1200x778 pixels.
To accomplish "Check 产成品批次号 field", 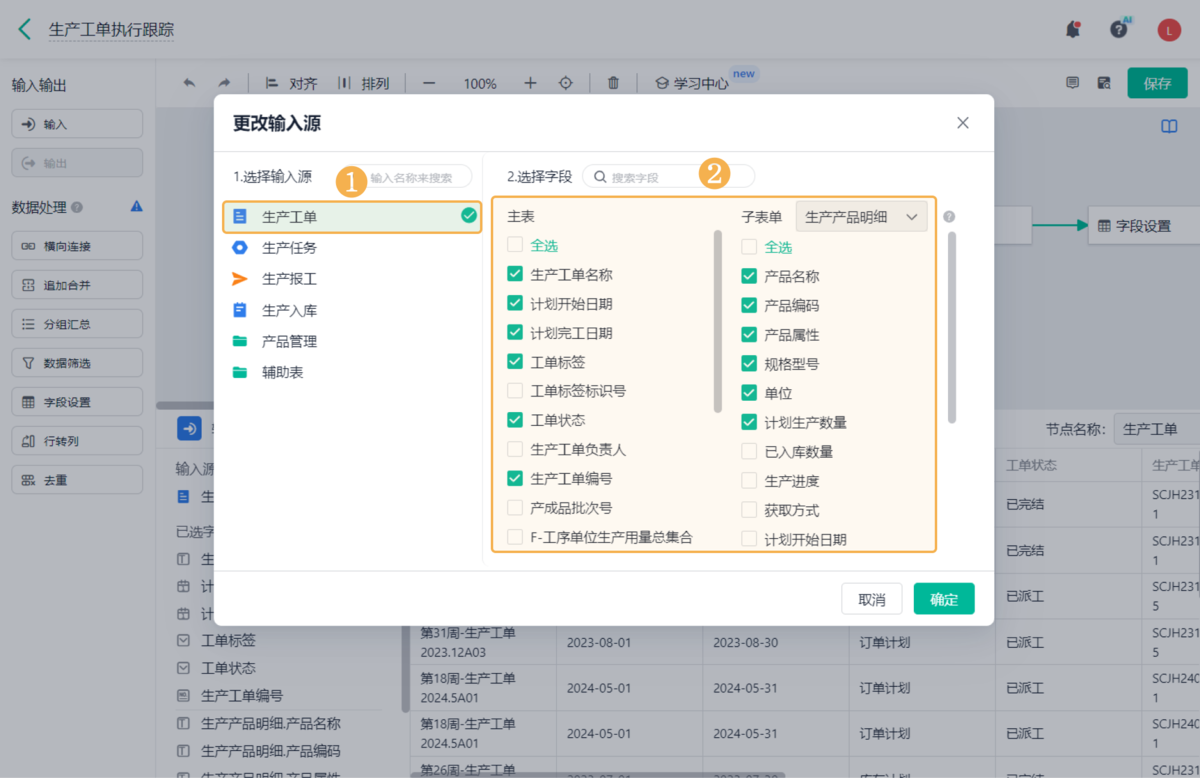I will pyautogui.click(x=515, y=508).
